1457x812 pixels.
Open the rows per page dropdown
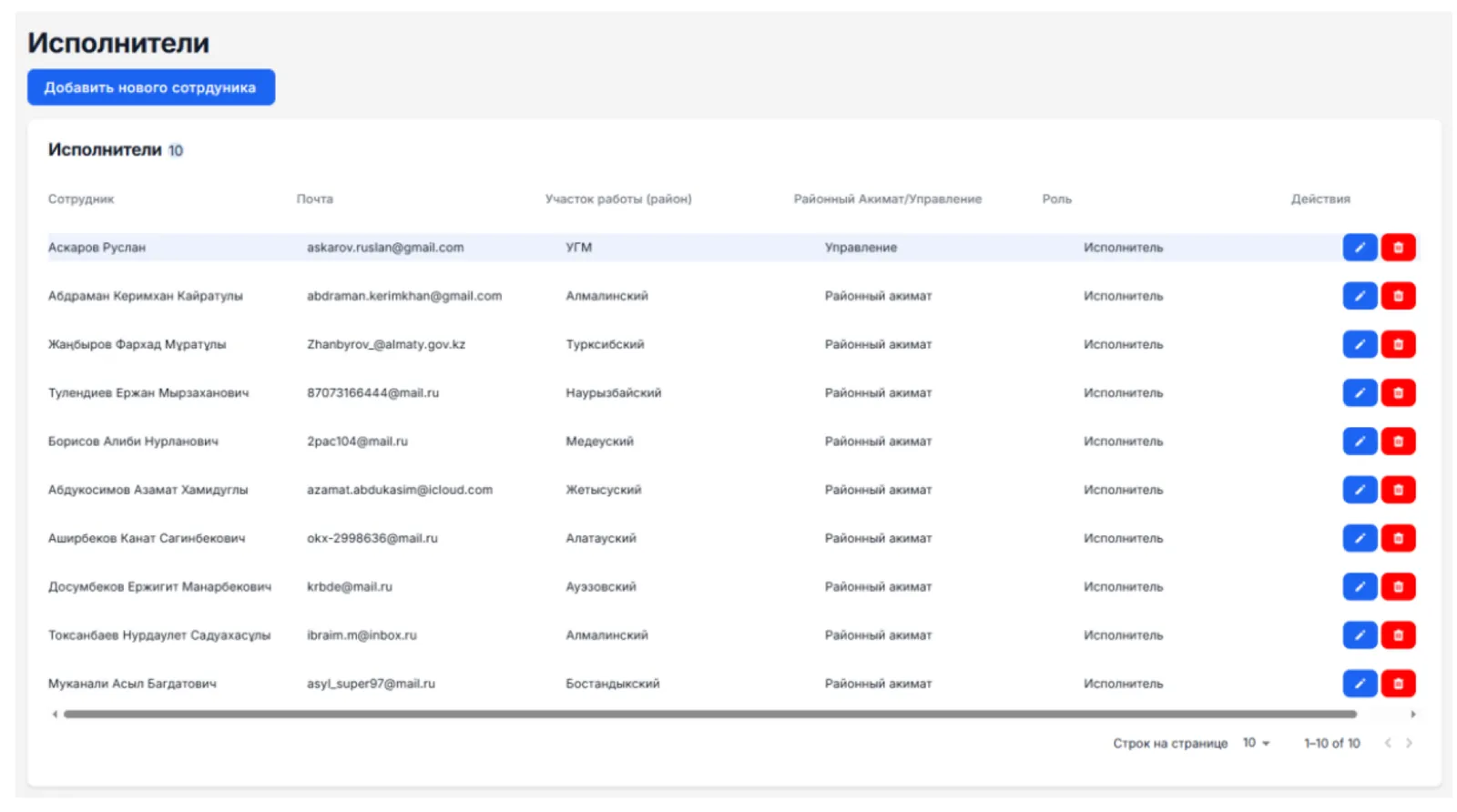point(1256,744)
